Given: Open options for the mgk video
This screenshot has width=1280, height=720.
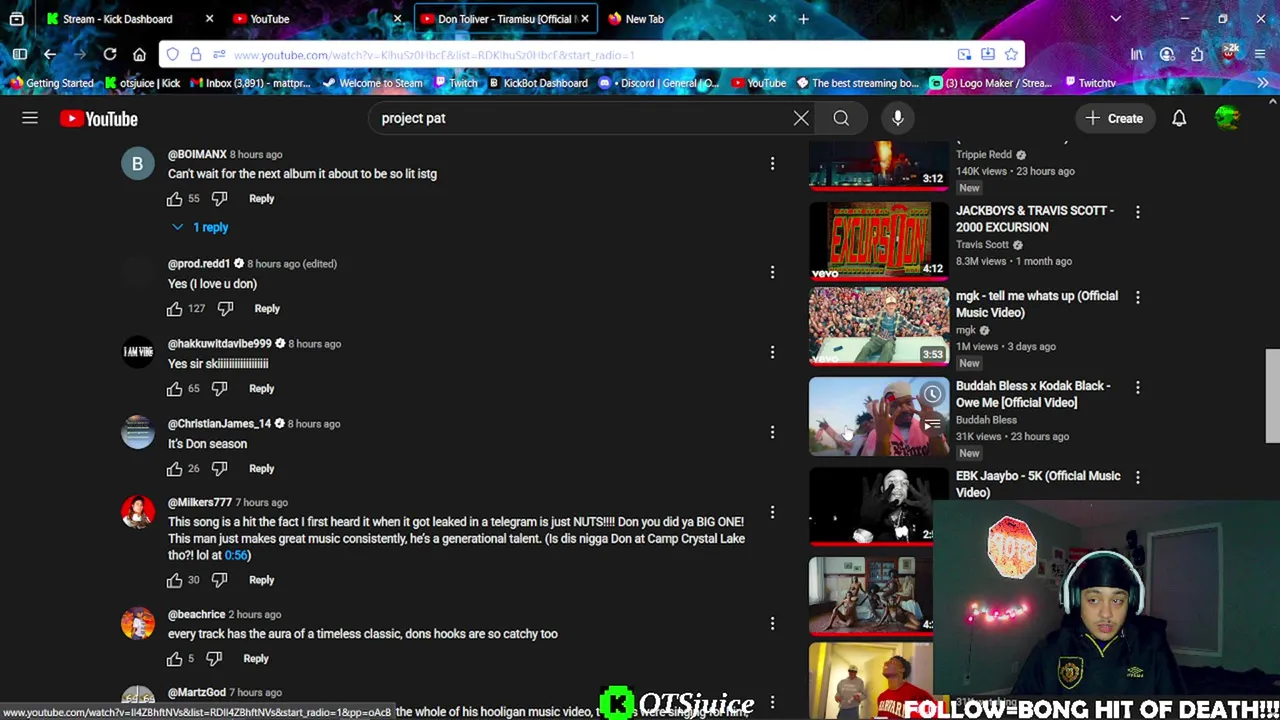Looking at the screenshot, I should [1137, 297].
